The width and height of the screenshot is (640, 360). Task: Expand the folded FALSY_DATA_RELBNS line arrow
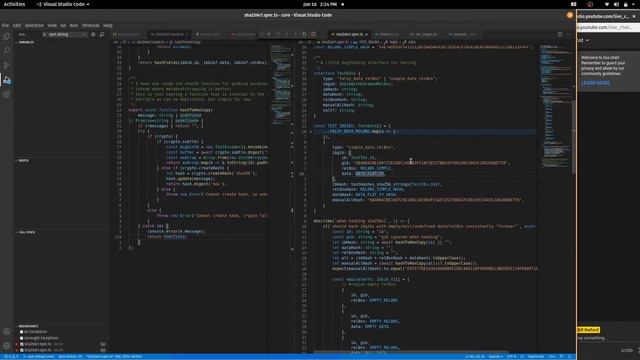coord(310,132)
